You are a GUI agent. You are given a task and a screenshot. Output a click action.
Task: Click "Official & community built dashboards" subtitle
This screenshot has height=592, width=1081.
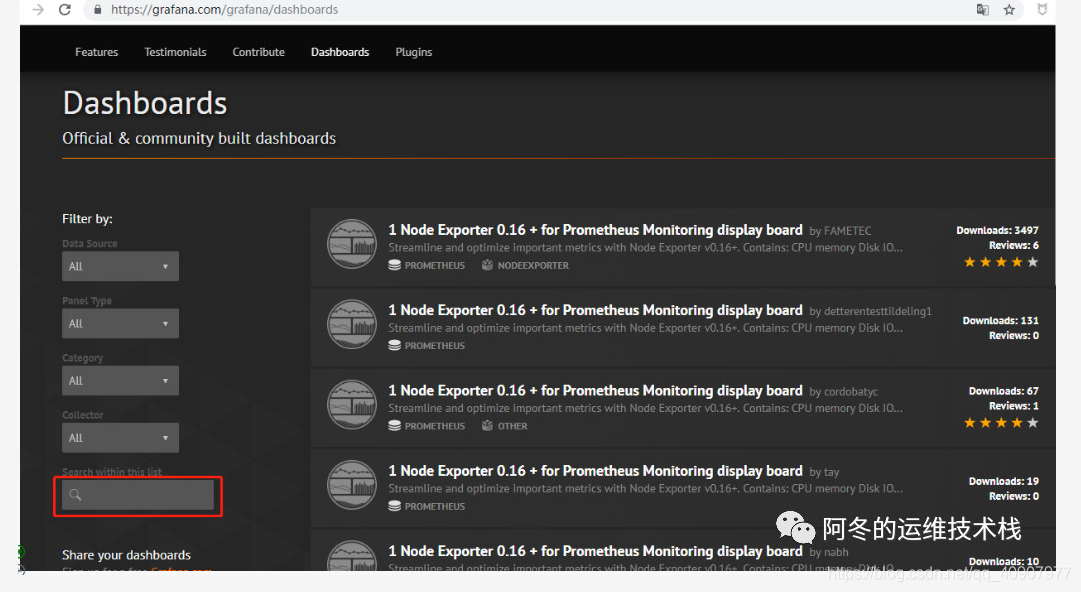coord(199,139)
